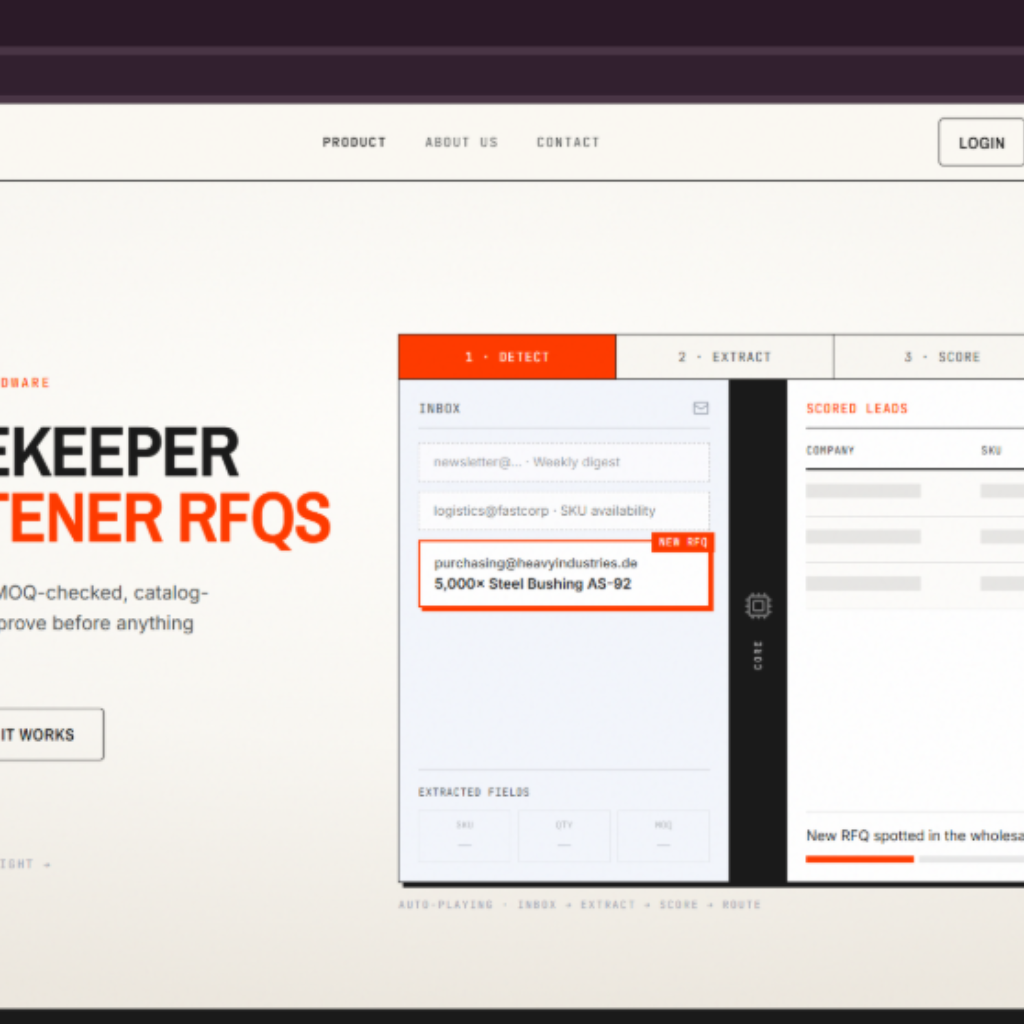Click the NEW RFQ badge
This screenshot has height=1024, width=1024.
tap(682, 542)
